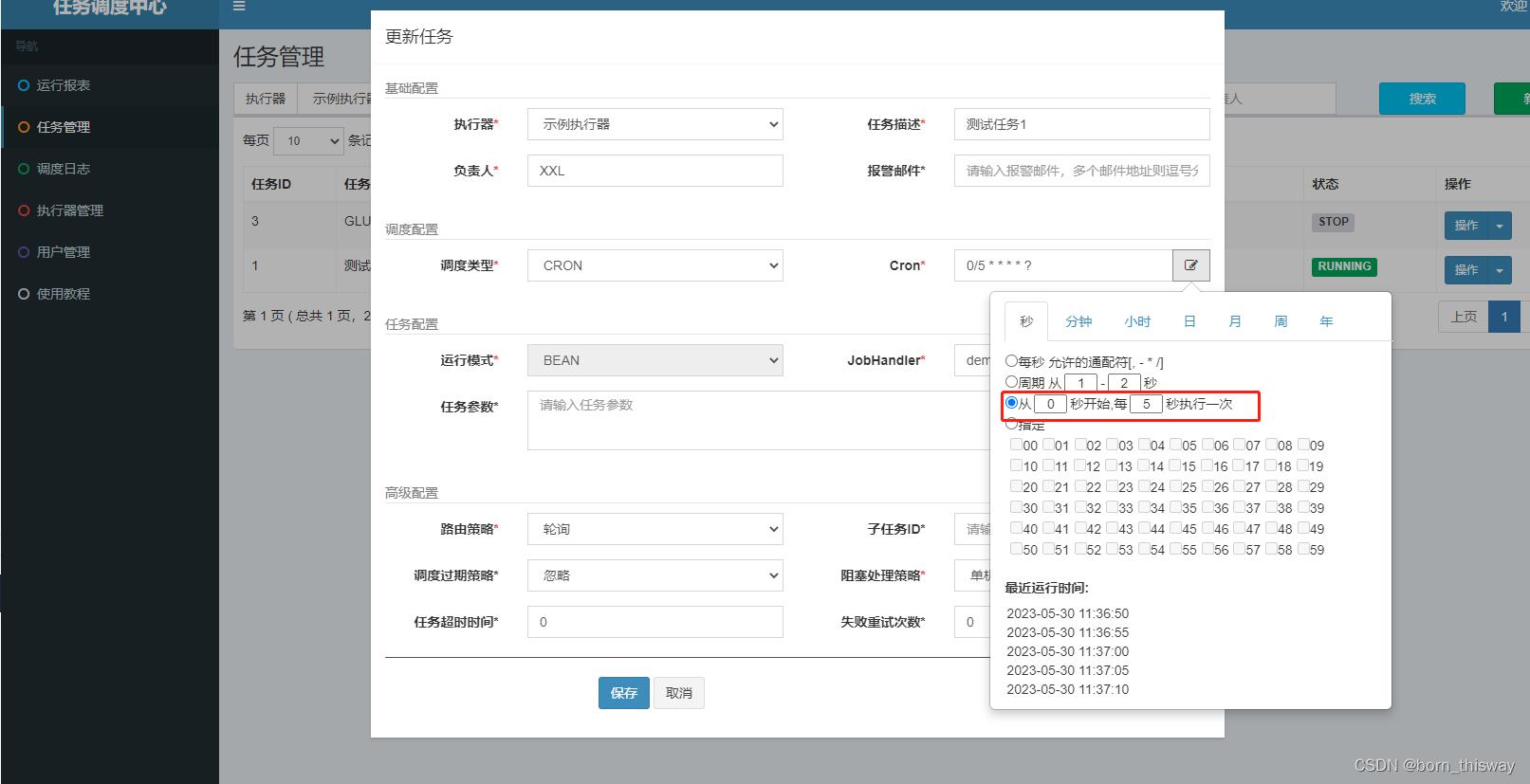
Task: Go to 任务管理 sidebar item
Action: [x=63, y=127]
